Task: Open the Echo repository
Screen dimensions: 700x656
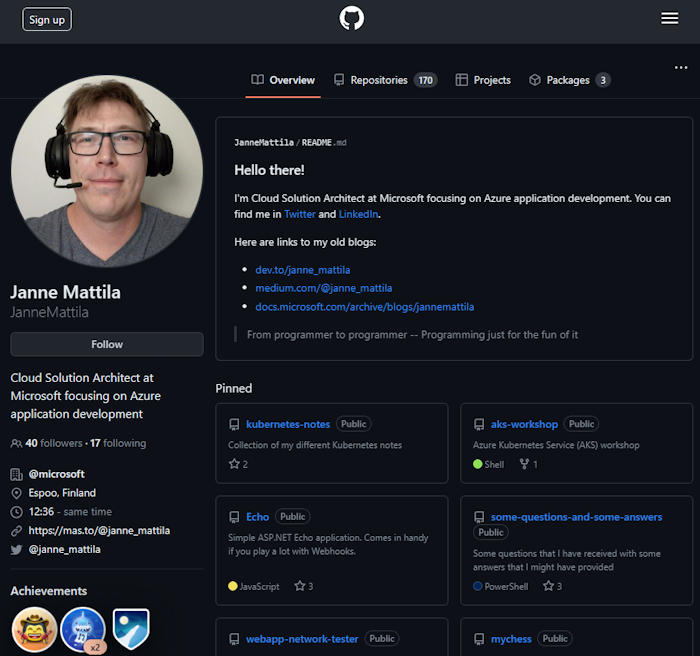Action: point(258,517)
